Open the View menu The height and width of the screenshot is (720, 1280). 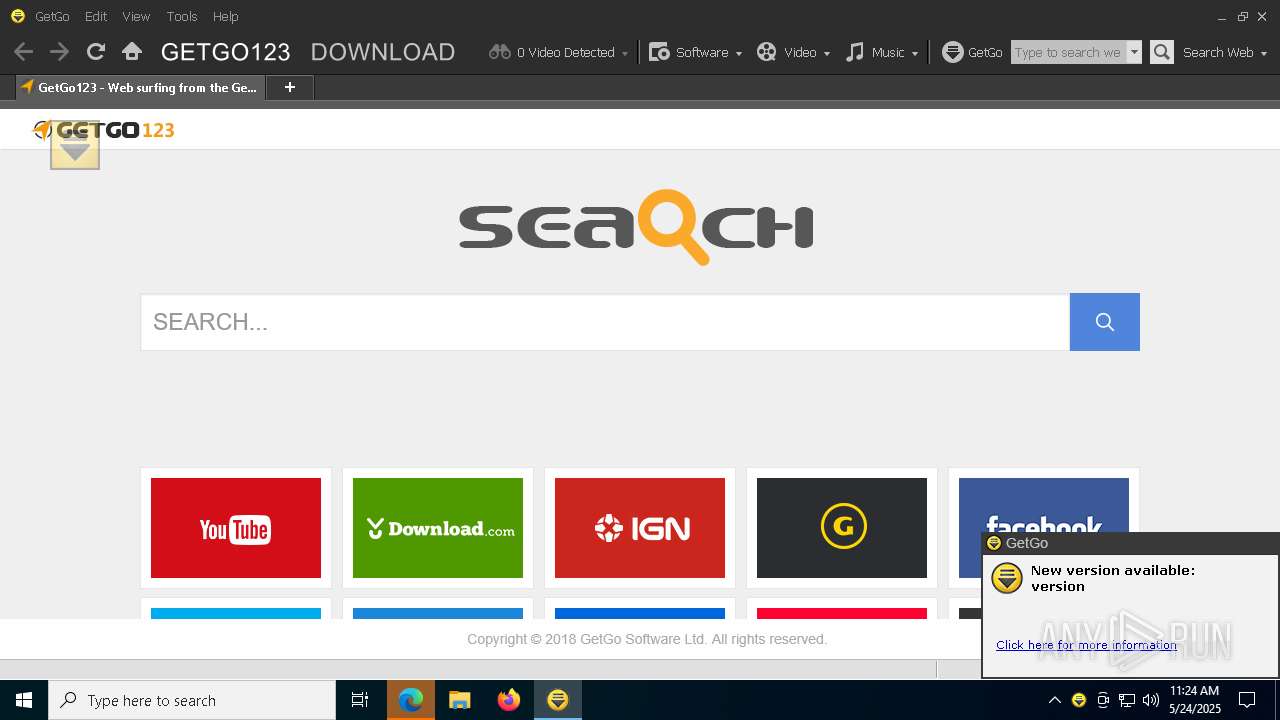(x=136, y=16)
